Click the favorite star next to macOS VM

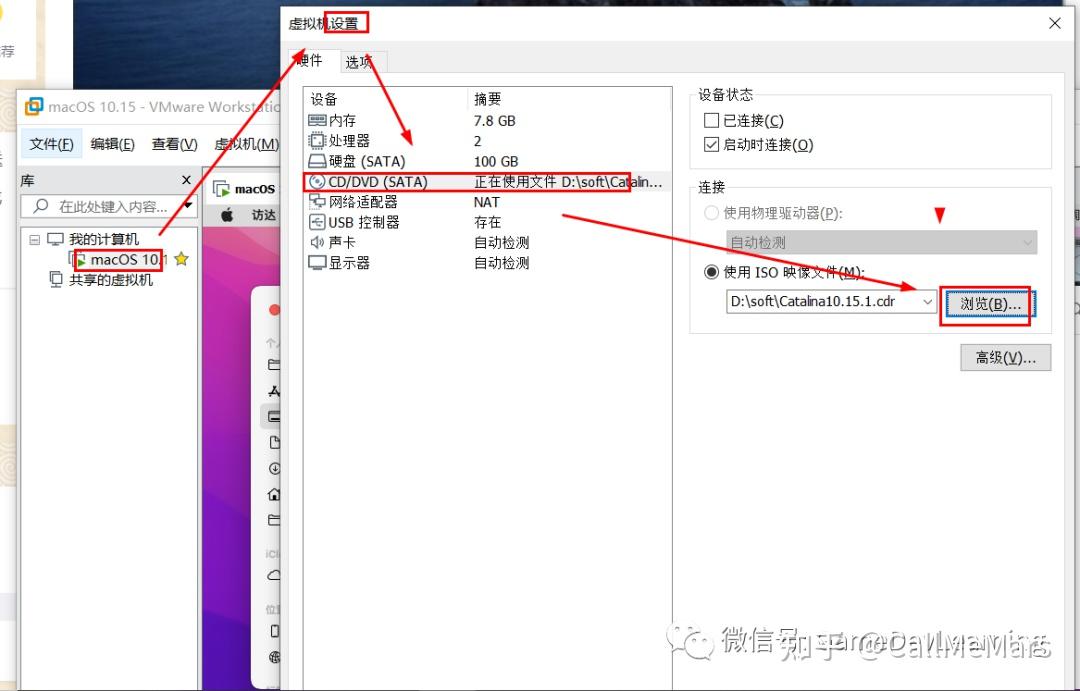[x=181, y=259]
